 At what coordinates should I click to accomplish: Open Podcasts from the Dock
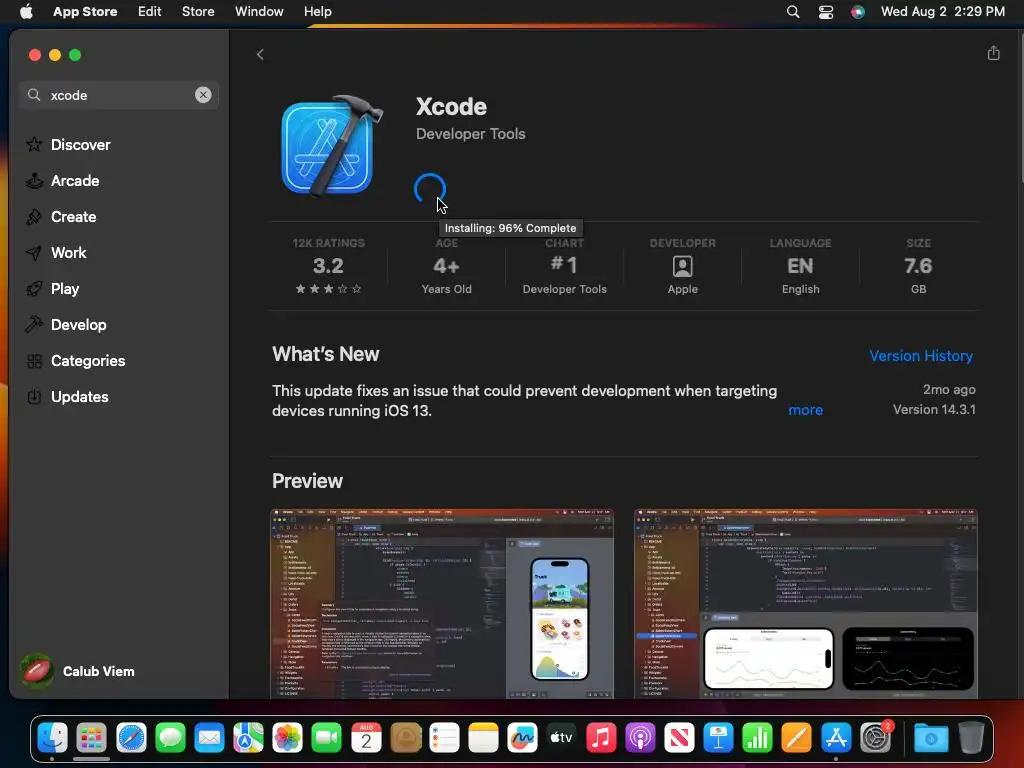pyautogui.click(x=640, y=739)
